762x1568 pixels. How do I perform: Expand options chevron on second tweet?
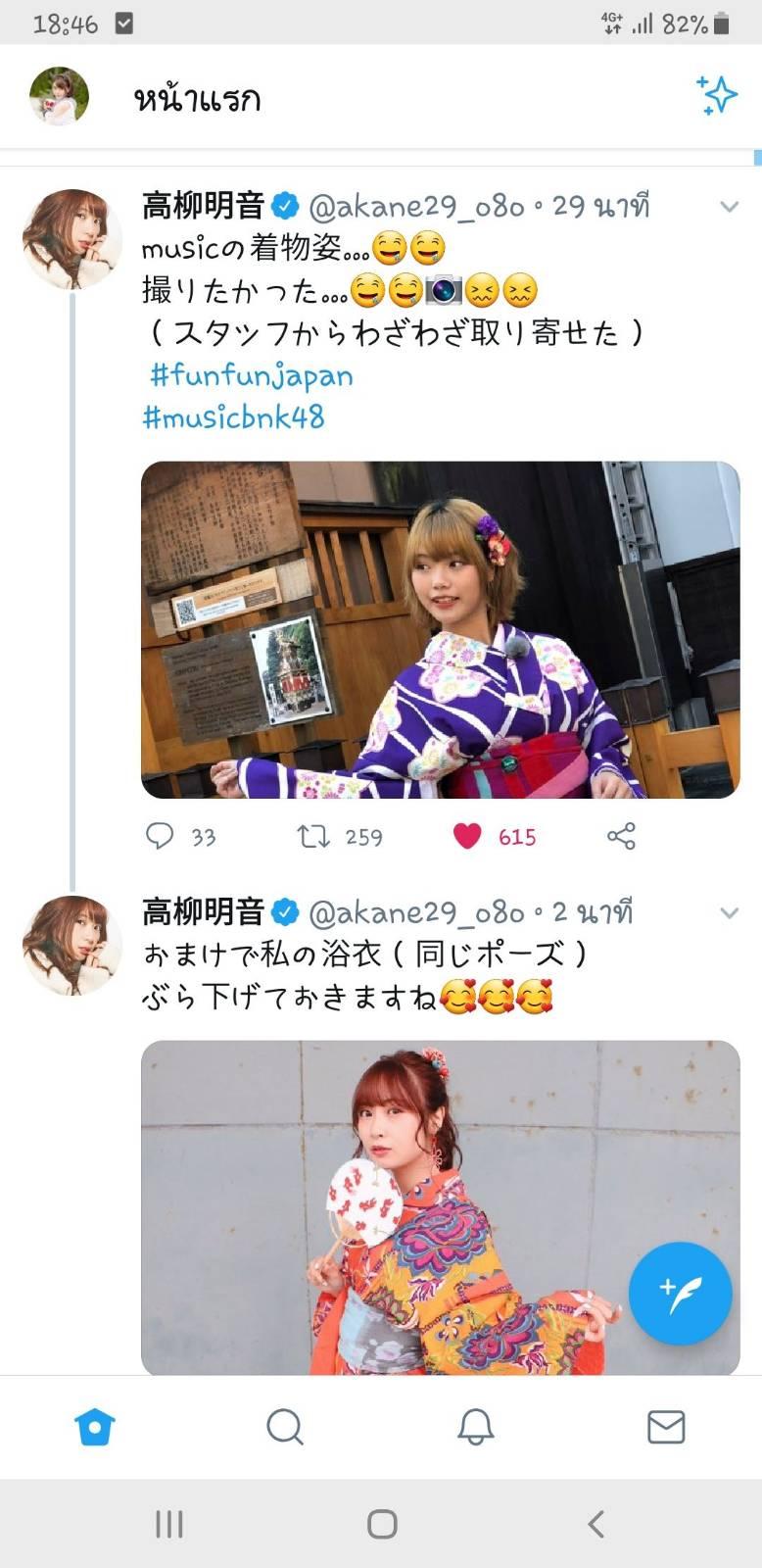(729, 912)
